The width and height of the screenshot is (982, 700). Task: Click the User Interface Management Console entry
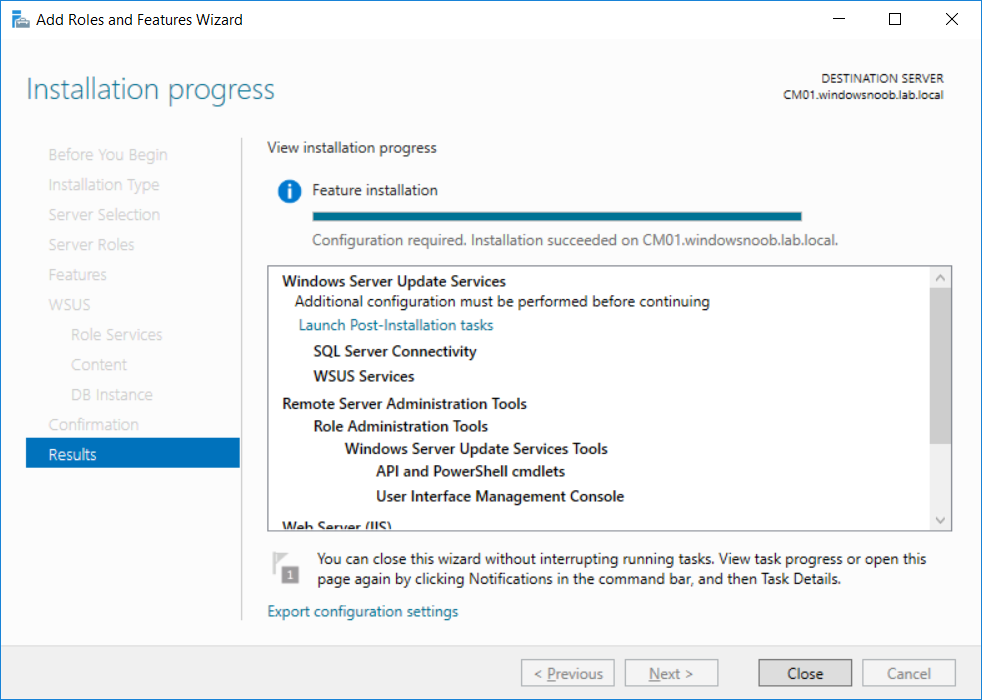point(500,497)
